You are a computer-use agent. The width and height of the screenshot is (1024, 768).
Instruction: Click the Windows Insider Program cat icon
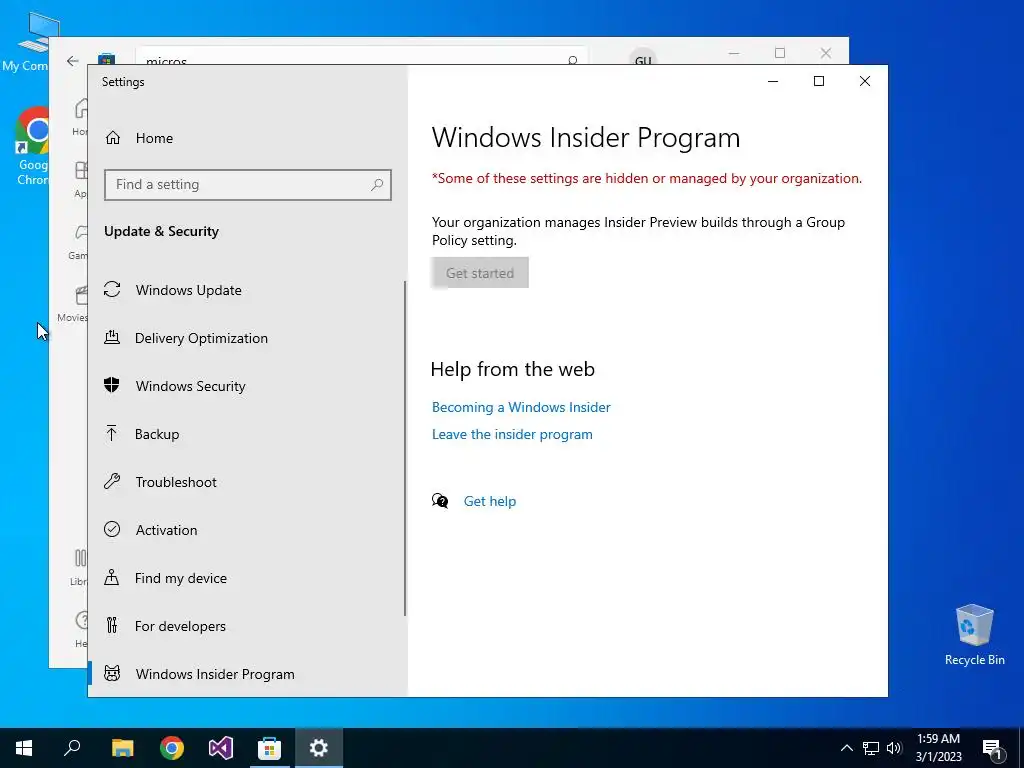point(112,673)
